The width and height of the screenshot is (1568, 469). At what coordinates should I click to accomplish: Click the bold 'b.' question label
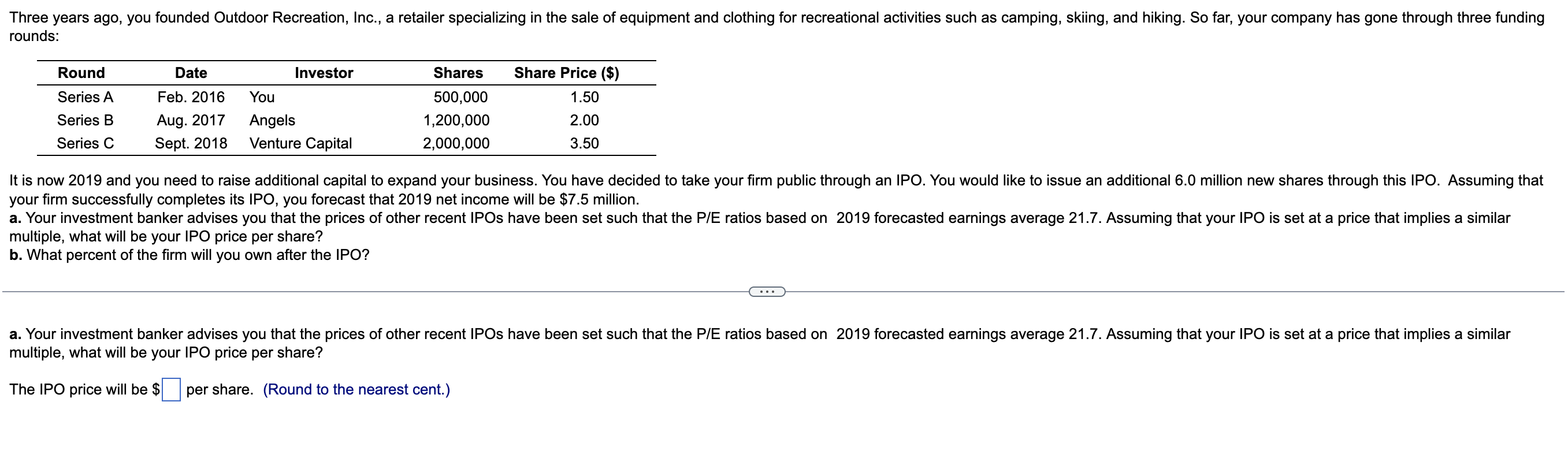[x=16, y=255]
